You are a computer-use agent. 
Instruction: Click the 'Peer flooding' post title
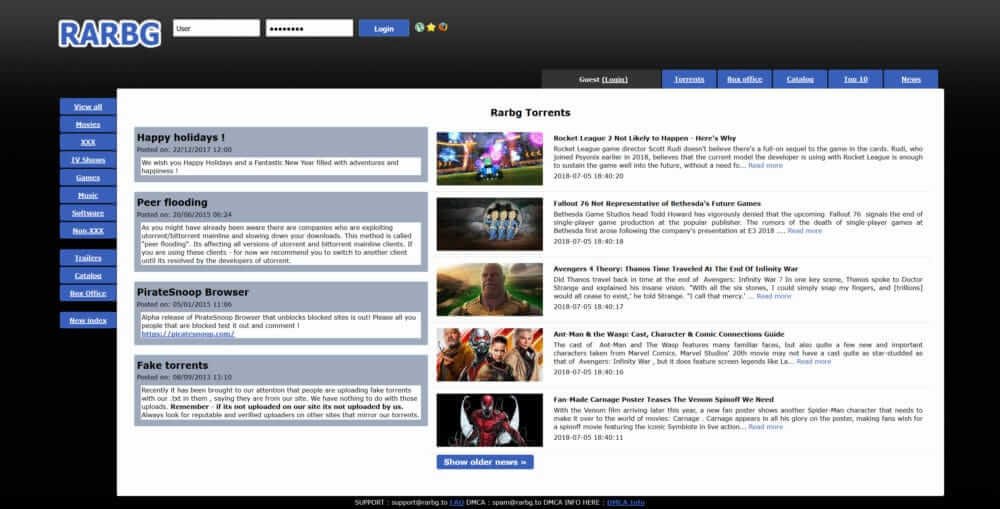(x=172, y=202)
